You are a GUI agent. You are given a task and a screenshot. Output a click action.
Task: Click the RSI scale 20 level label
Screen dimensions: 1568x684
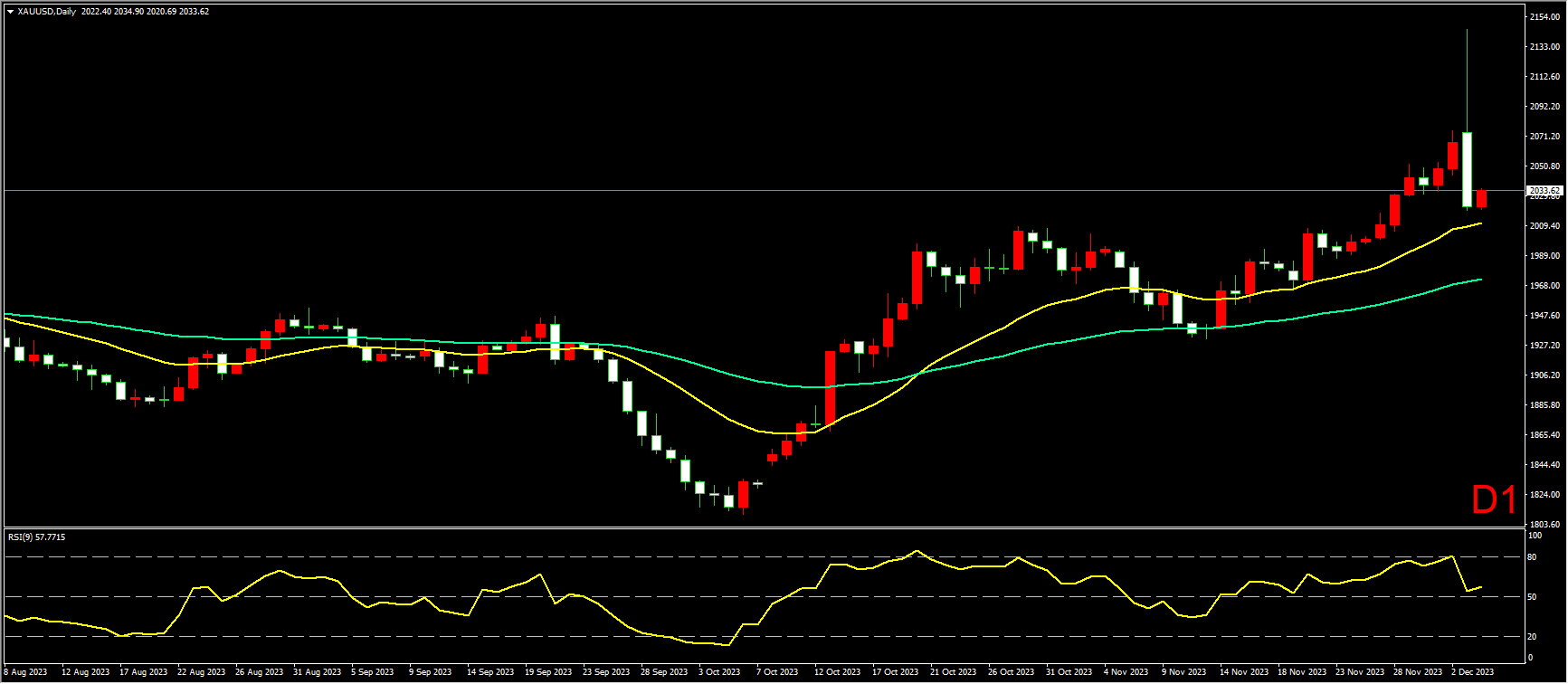(x=1532, y=637)
